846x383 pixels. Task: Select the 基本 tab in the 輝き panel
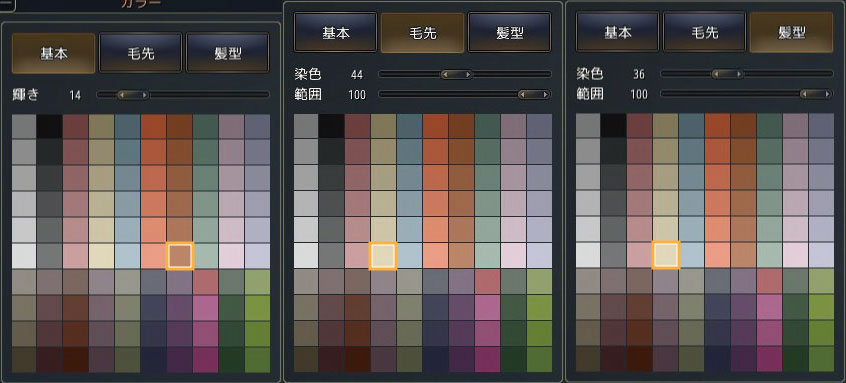pos(53,53)
